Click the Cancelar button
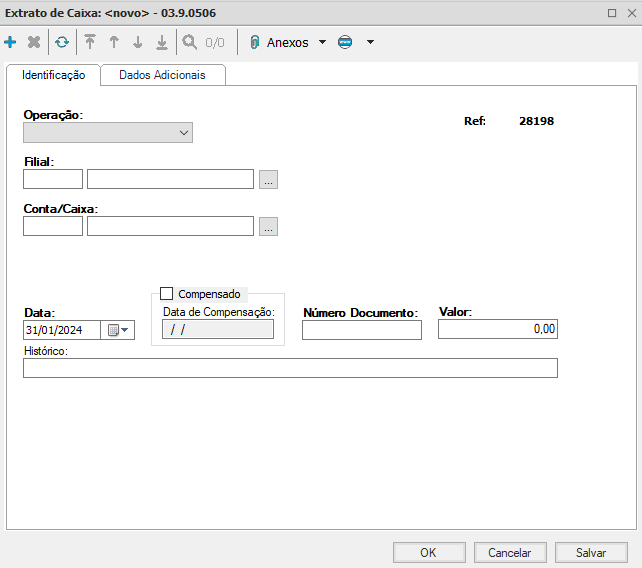642x568 pixels. point(509,552)
